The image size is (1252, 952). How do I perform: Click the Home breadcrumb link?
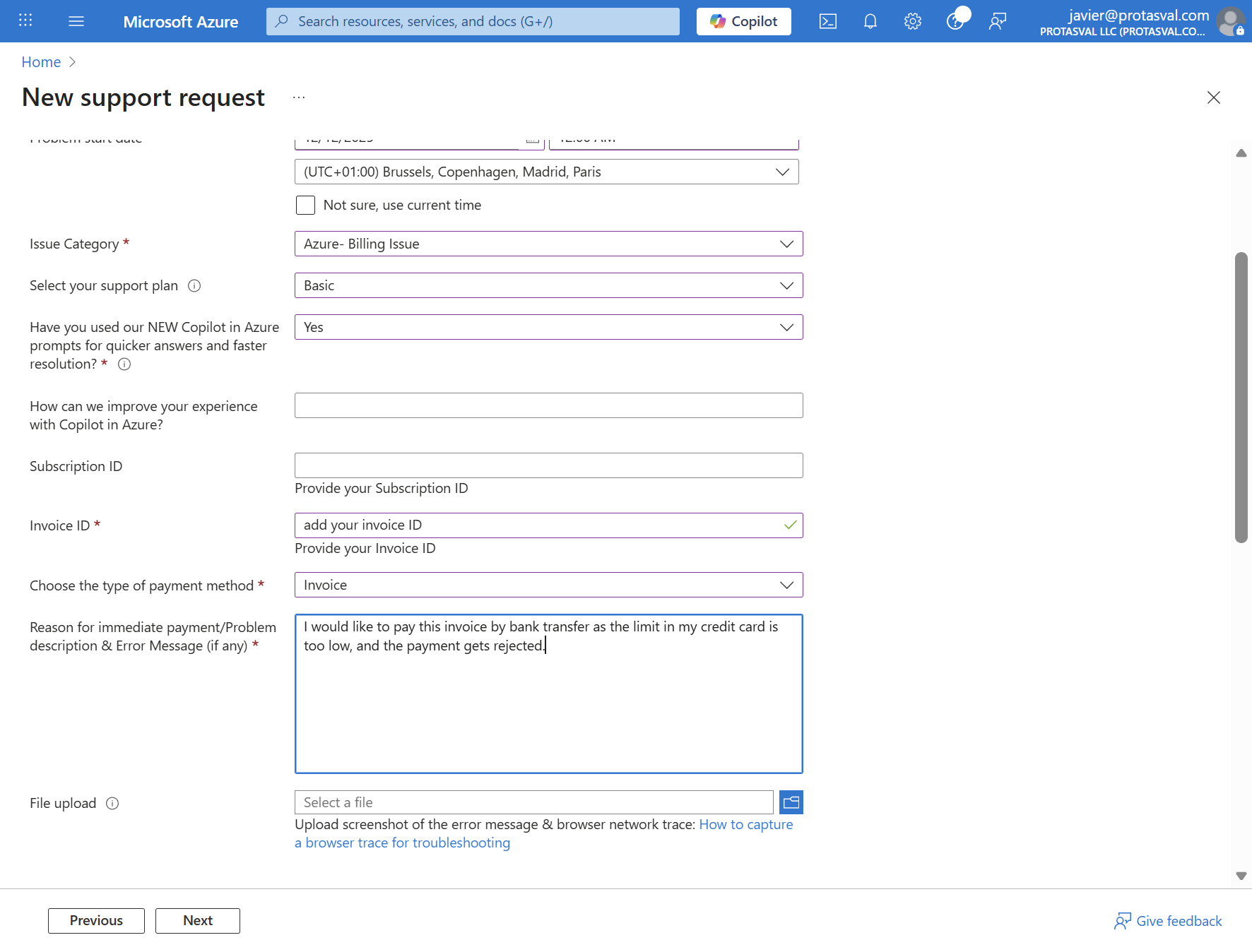(41, 62)
